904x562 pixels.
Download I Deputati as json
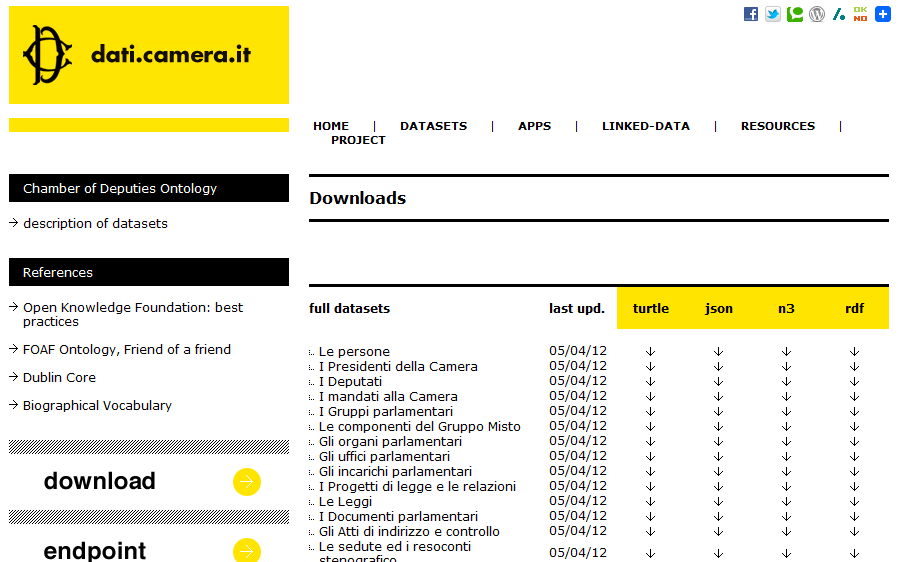[x=718, y=381]
